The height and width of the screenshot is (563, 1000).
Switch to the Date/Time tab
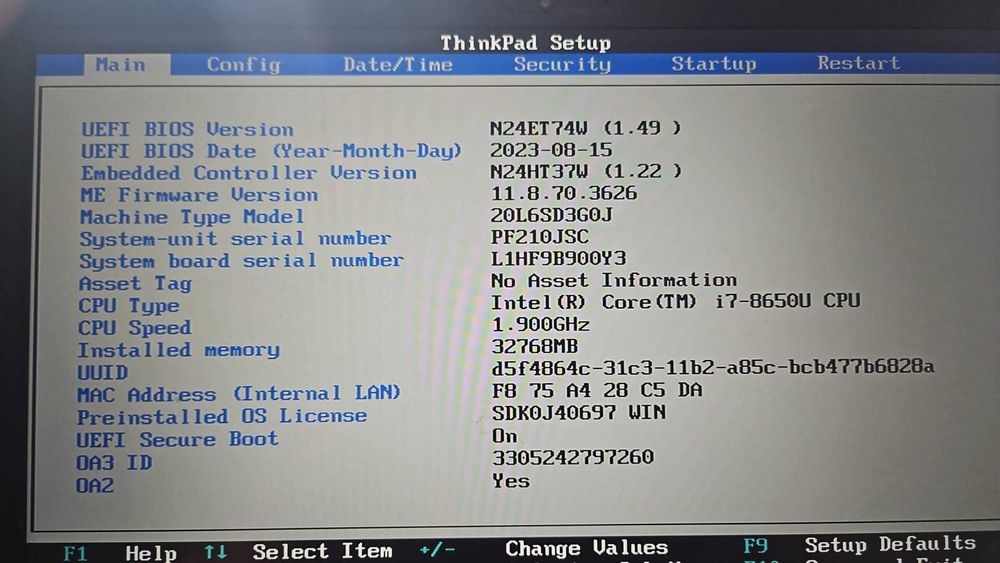coord(398,64)
